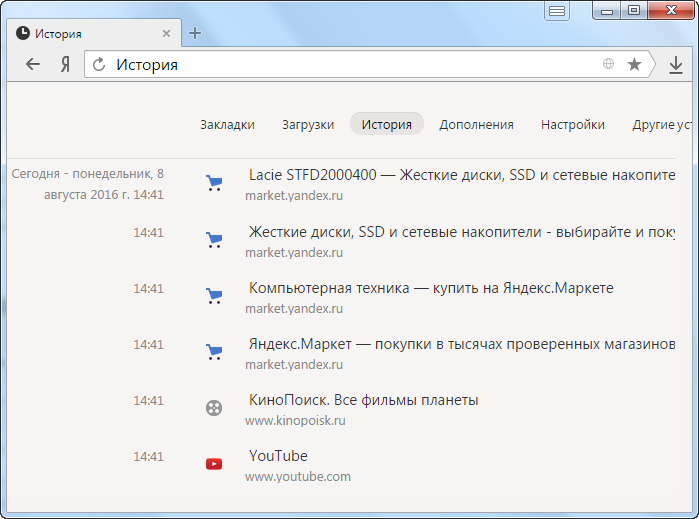Image resolution: width=699 pixels, height=519 pixels.
Task: Open КиноПоиск. Все фильмы планеты link
Action: [363, 400]
